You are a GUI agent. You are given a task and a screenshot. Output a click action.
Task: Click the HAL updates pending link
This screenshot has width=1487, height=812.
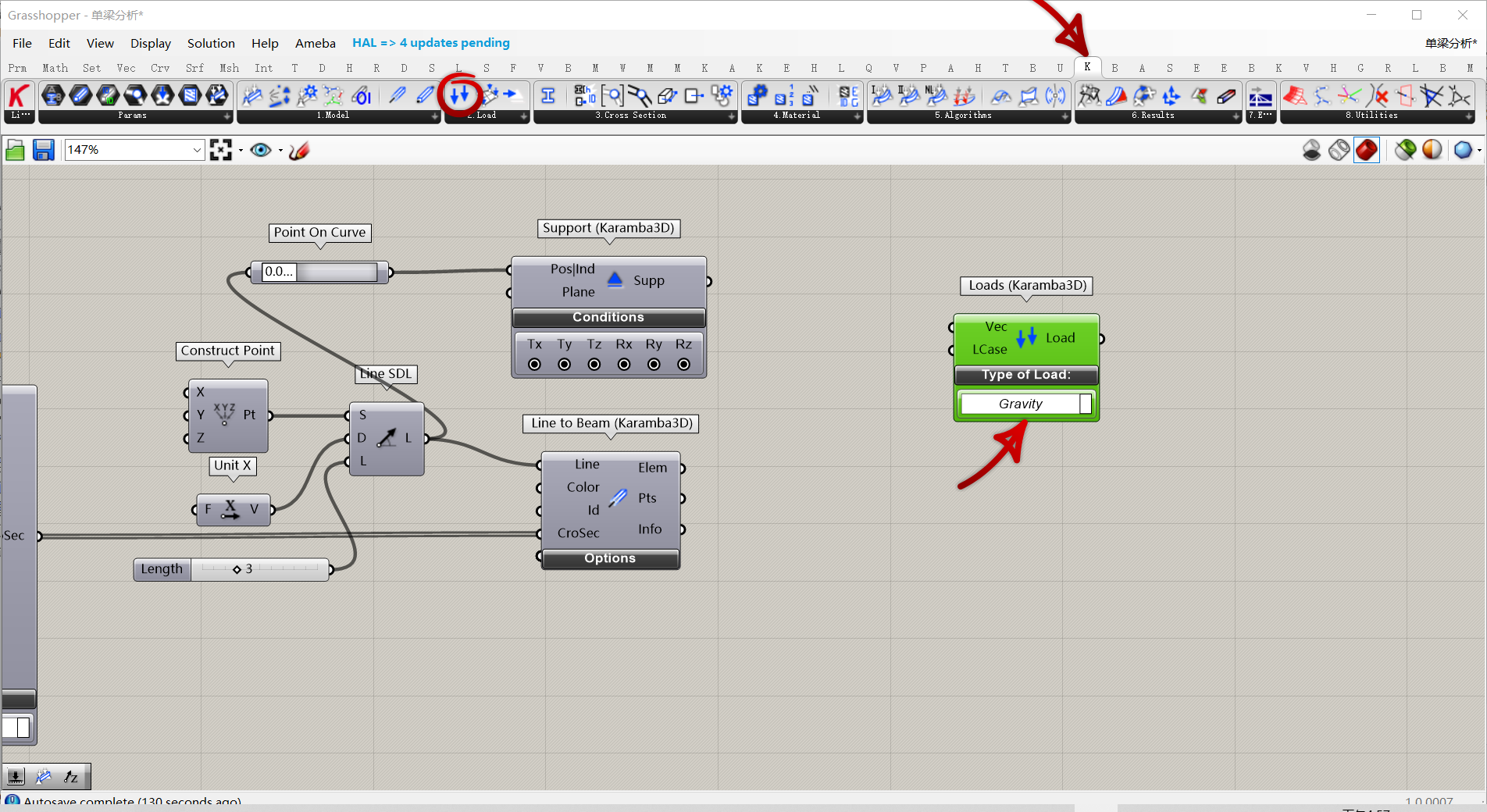point(430,43)
